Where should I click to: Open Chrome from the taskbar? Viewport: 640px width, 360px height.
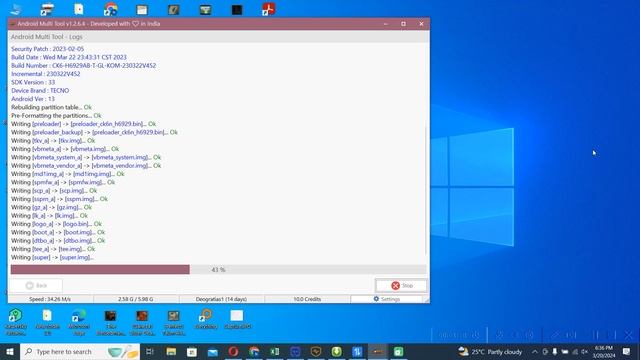[254, 351]
